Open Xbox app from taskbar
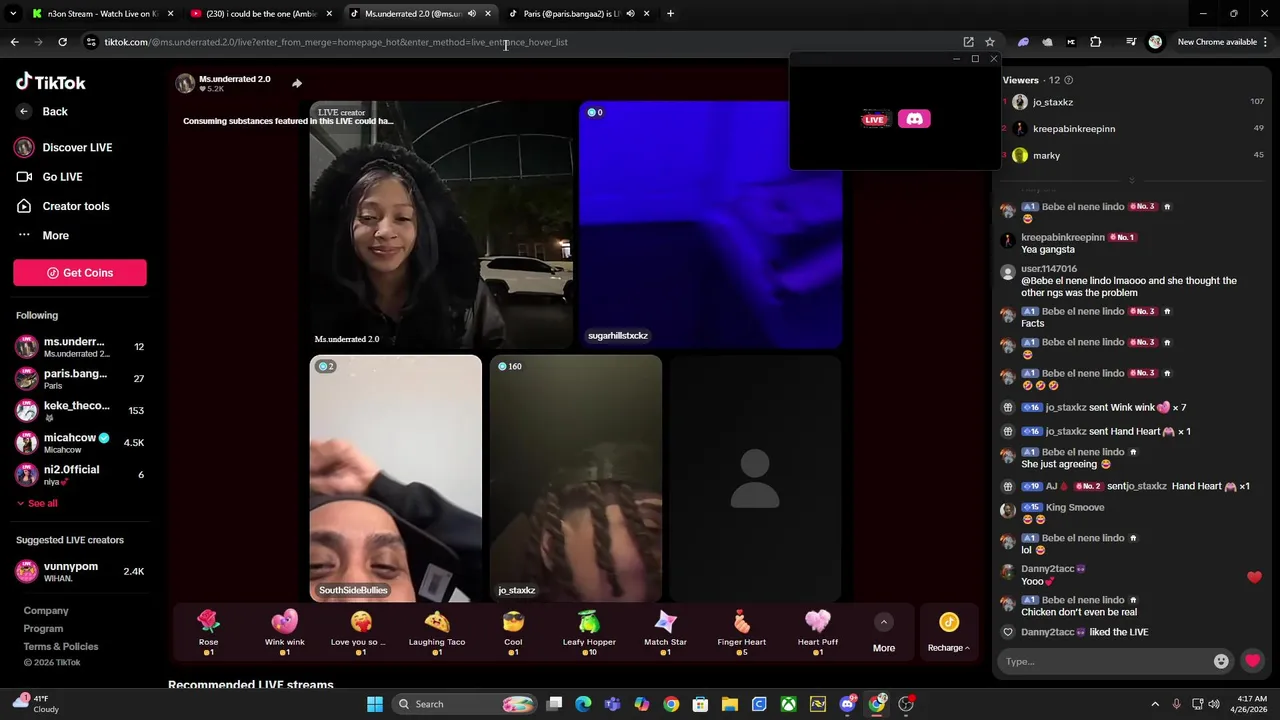 [x=789, y=704]
